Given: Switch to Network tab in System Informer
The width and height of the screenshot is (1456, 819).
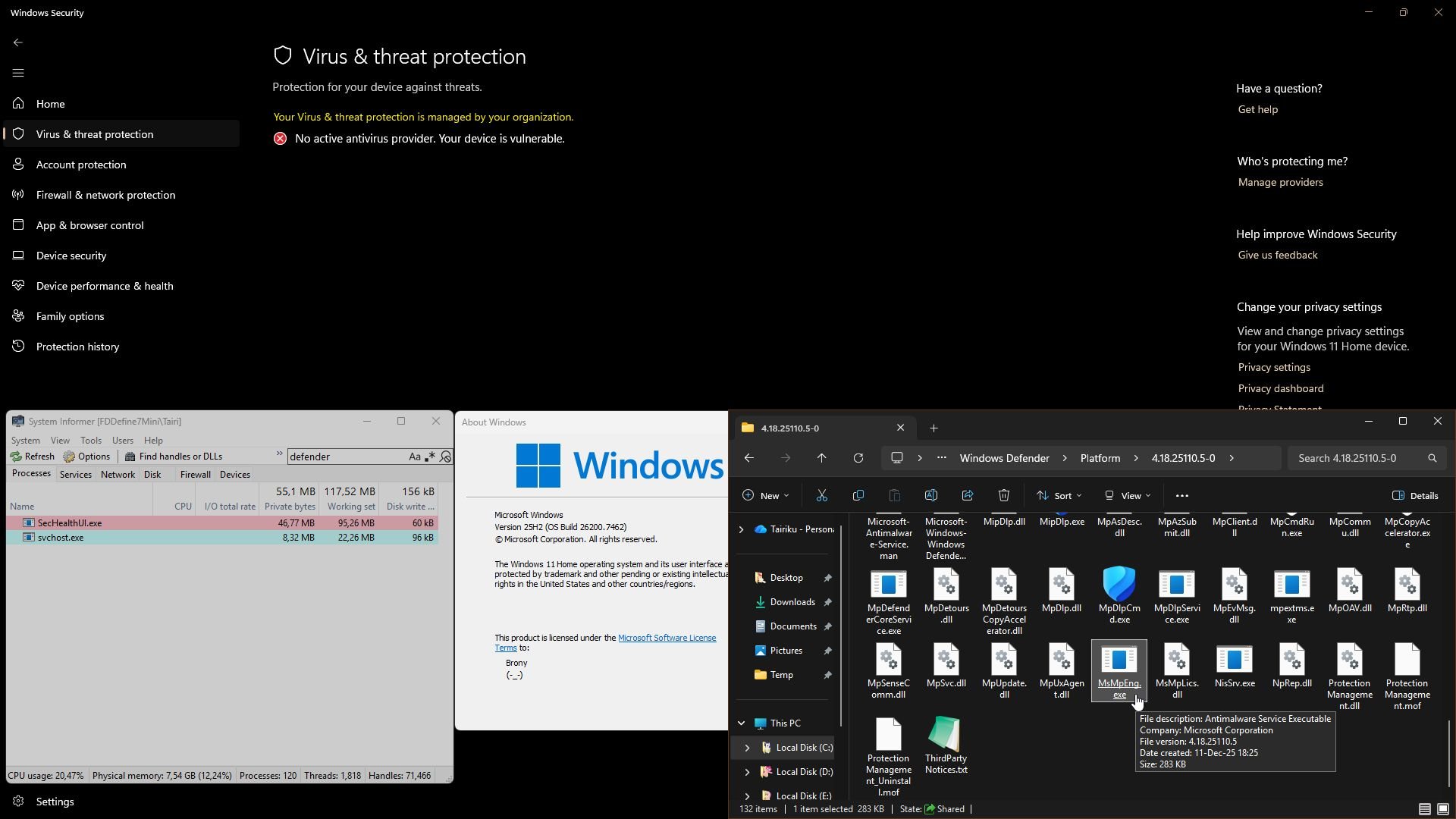Looking at the screenshot, I should pos(118,475).
